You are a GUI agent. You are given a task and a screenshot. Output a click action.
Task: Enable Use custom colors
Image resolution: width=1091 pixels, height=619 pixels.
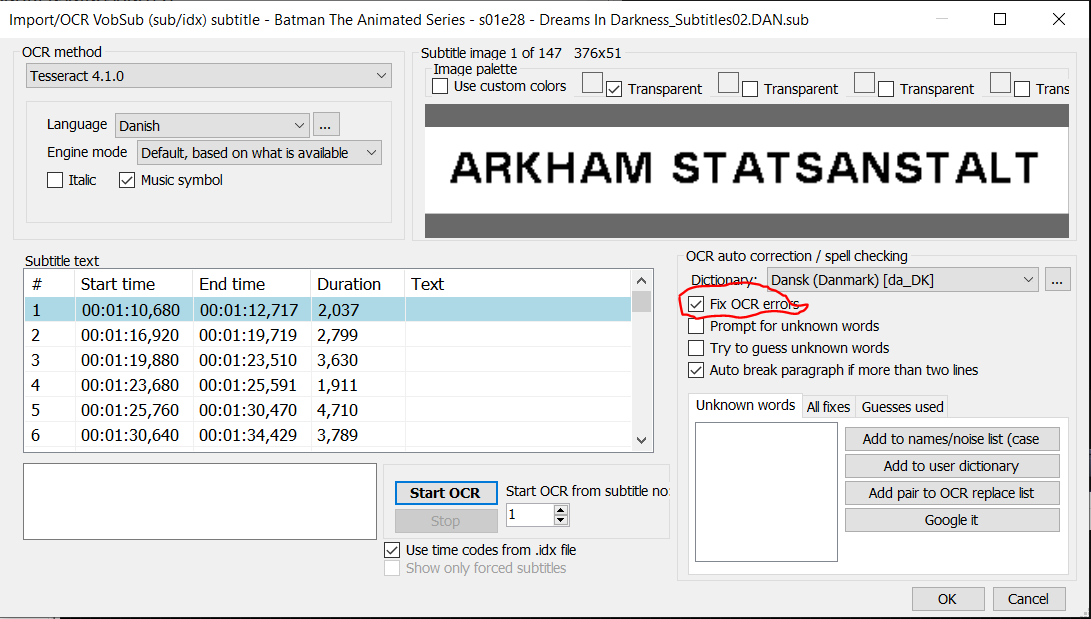(x=439, y=86)
